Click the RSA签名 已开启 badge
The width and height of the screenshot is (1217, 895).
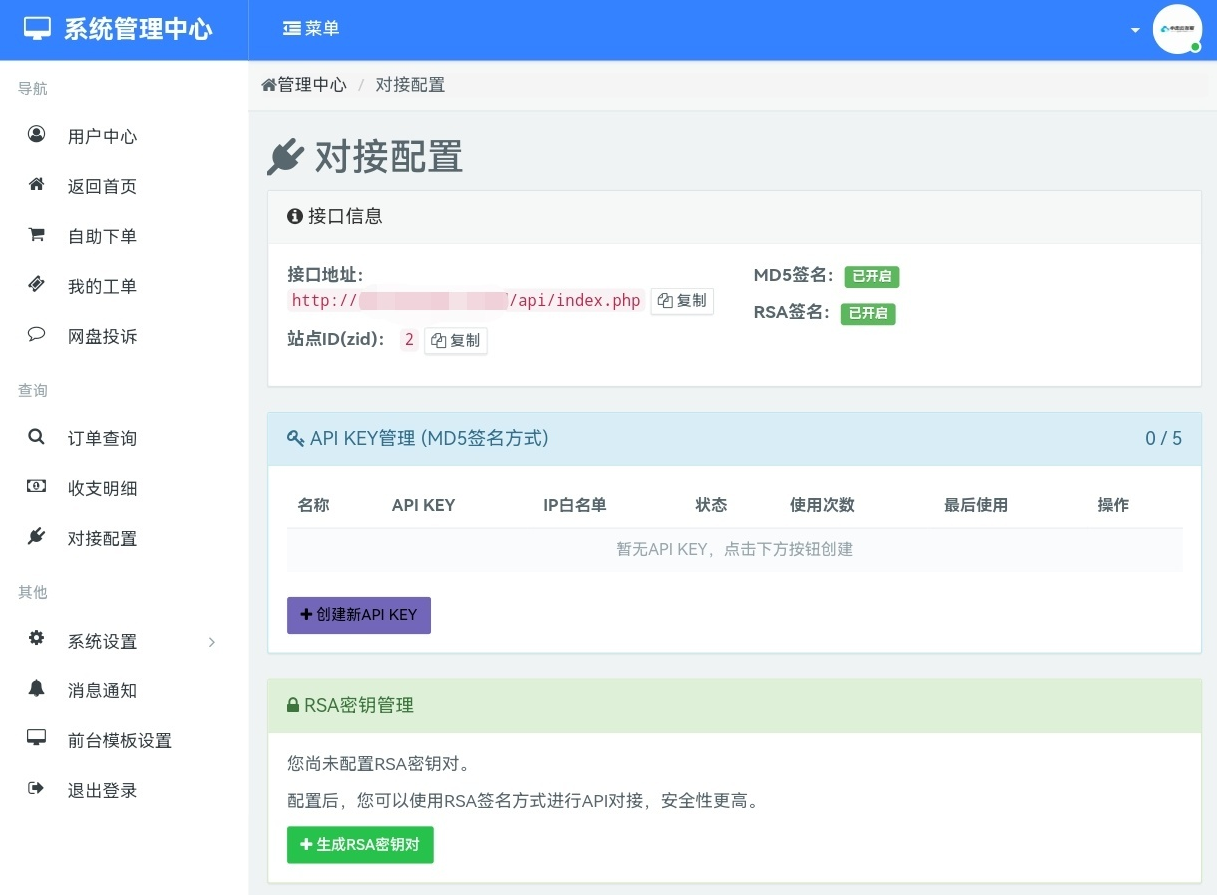(x=868, y=313)
